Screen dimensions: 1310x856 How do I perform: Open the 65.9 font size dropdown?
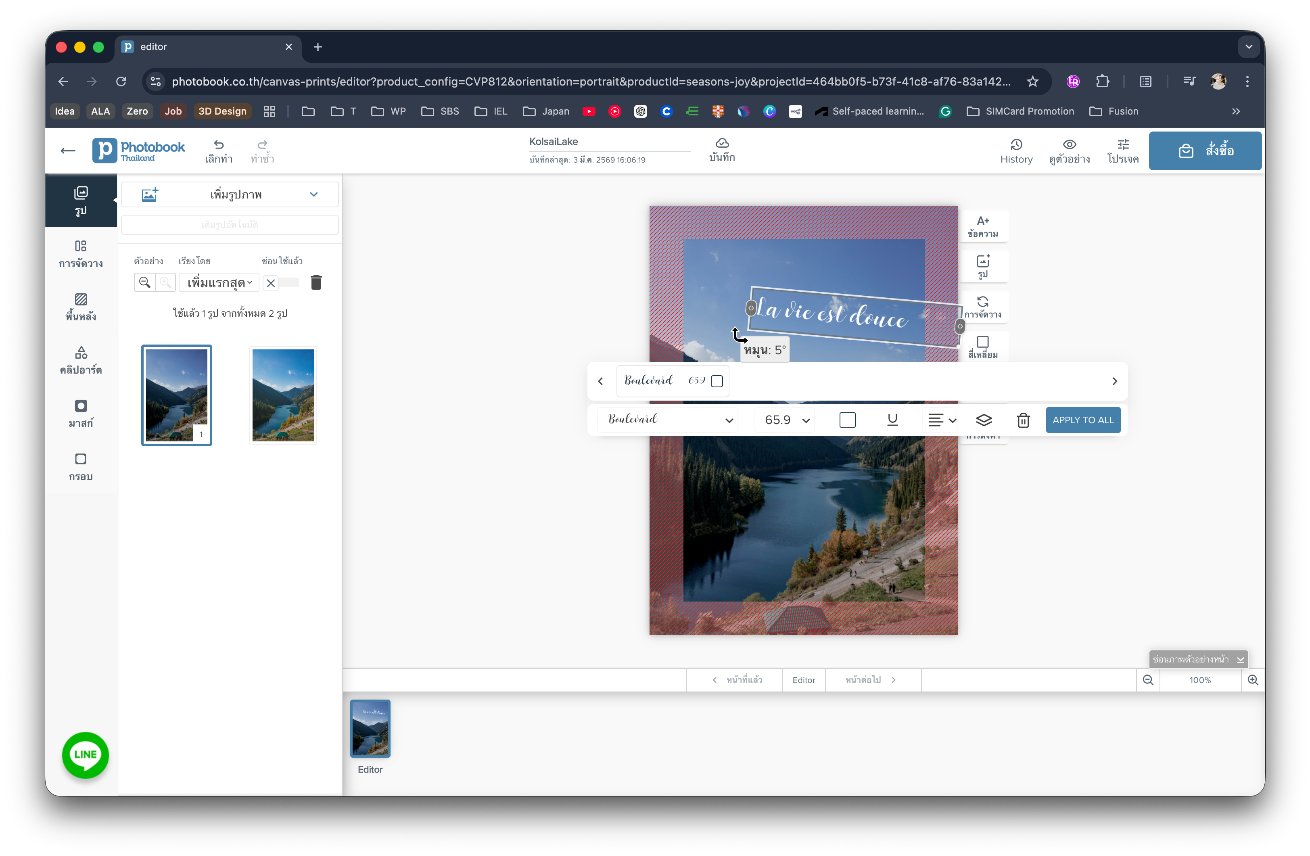(x=786, y=420)
